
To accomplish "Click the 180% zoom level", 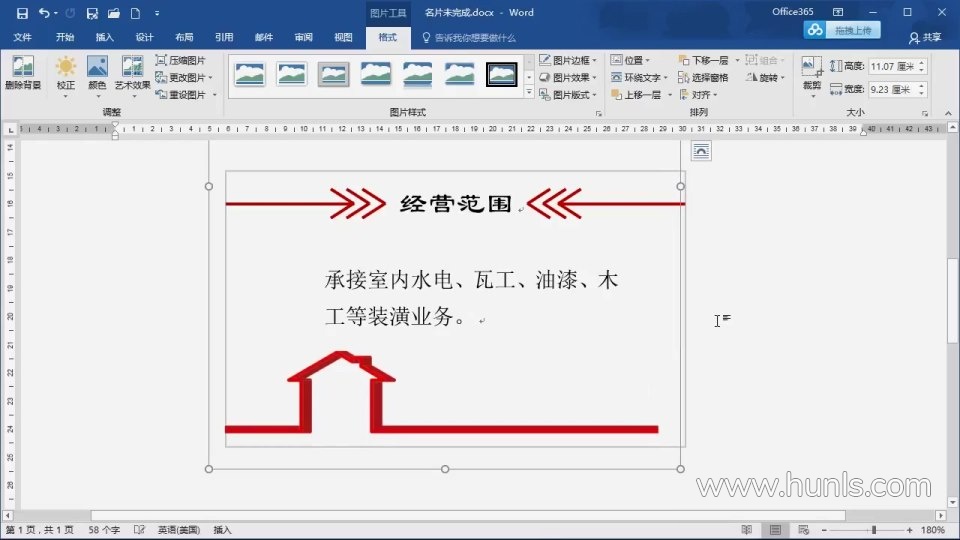I will (933, 530).
